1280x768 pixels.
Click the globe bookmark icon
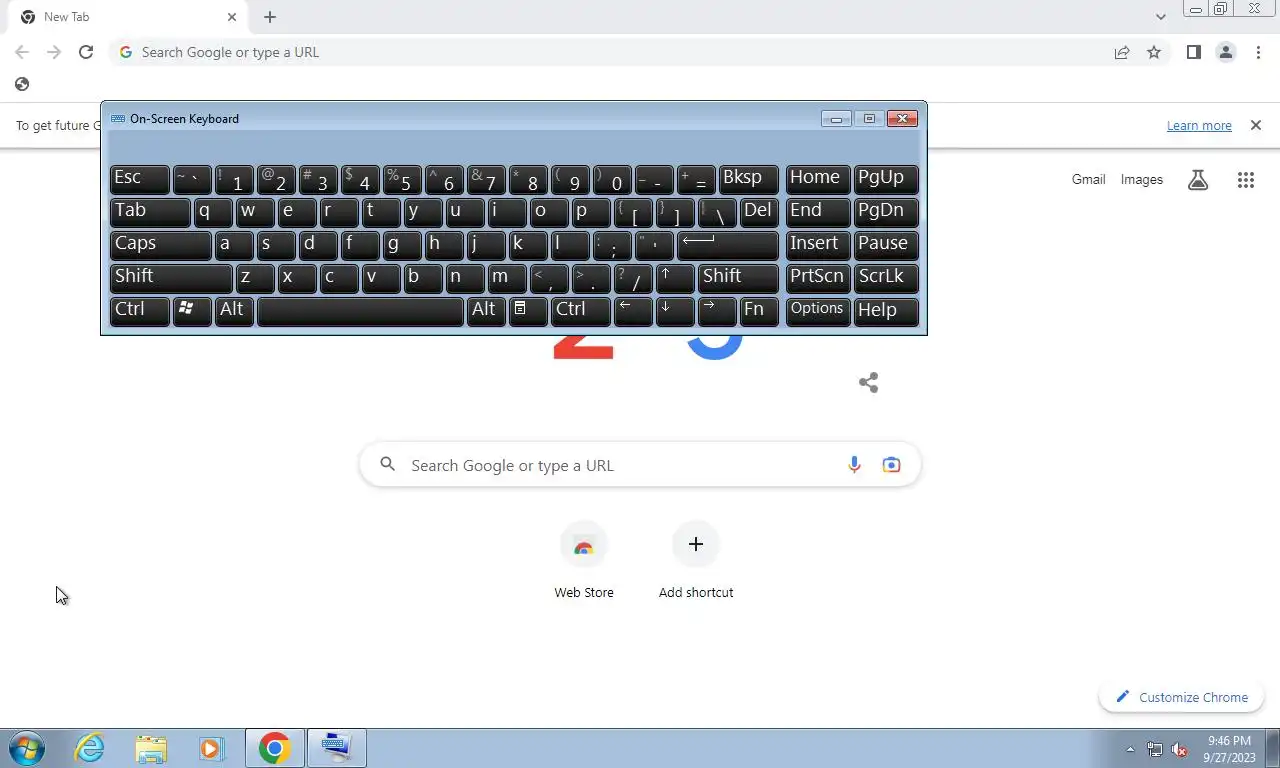22,84
